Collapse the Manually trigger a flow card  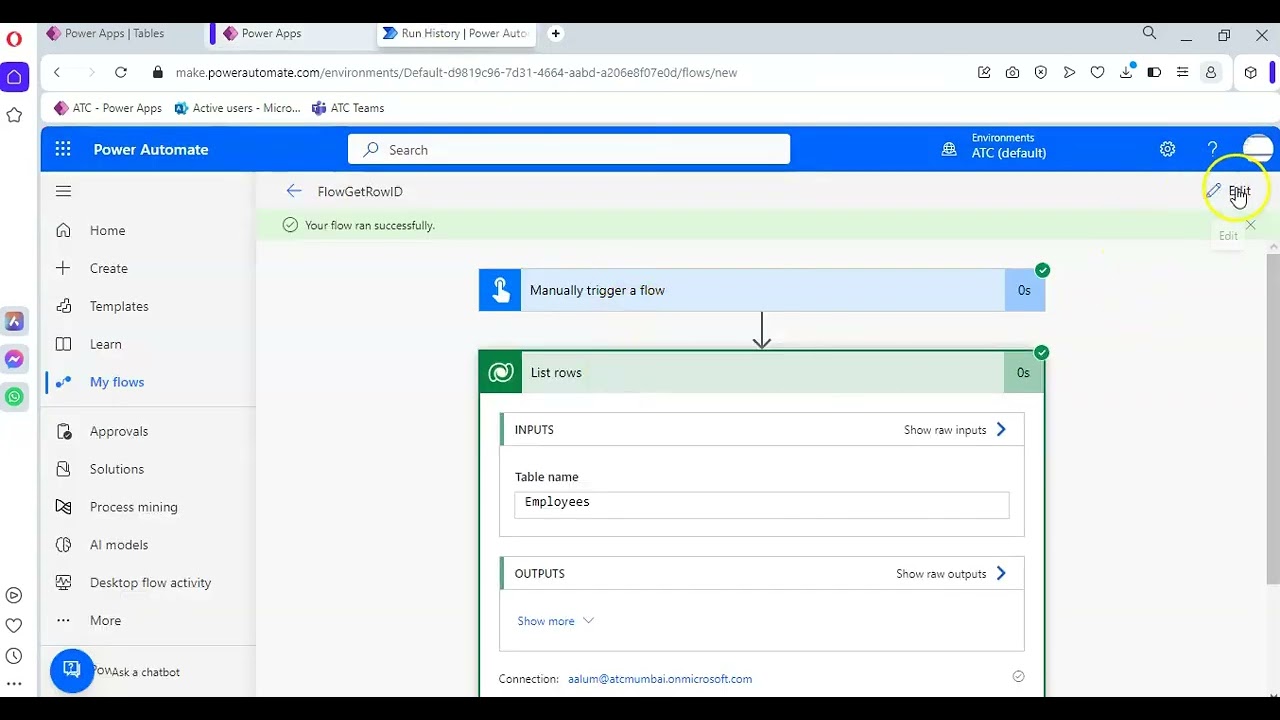coord(762,290)
